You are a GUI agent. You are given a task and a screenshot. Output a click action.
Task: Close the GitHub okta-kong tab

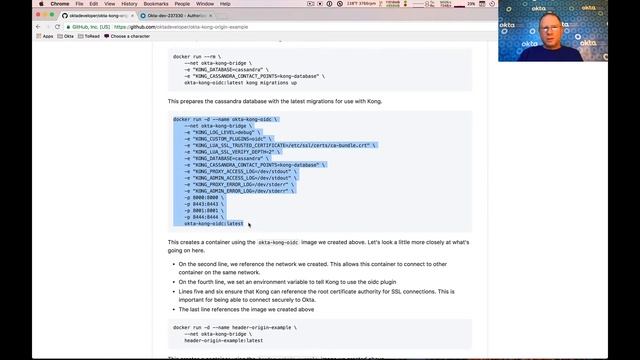pos(132,16)
